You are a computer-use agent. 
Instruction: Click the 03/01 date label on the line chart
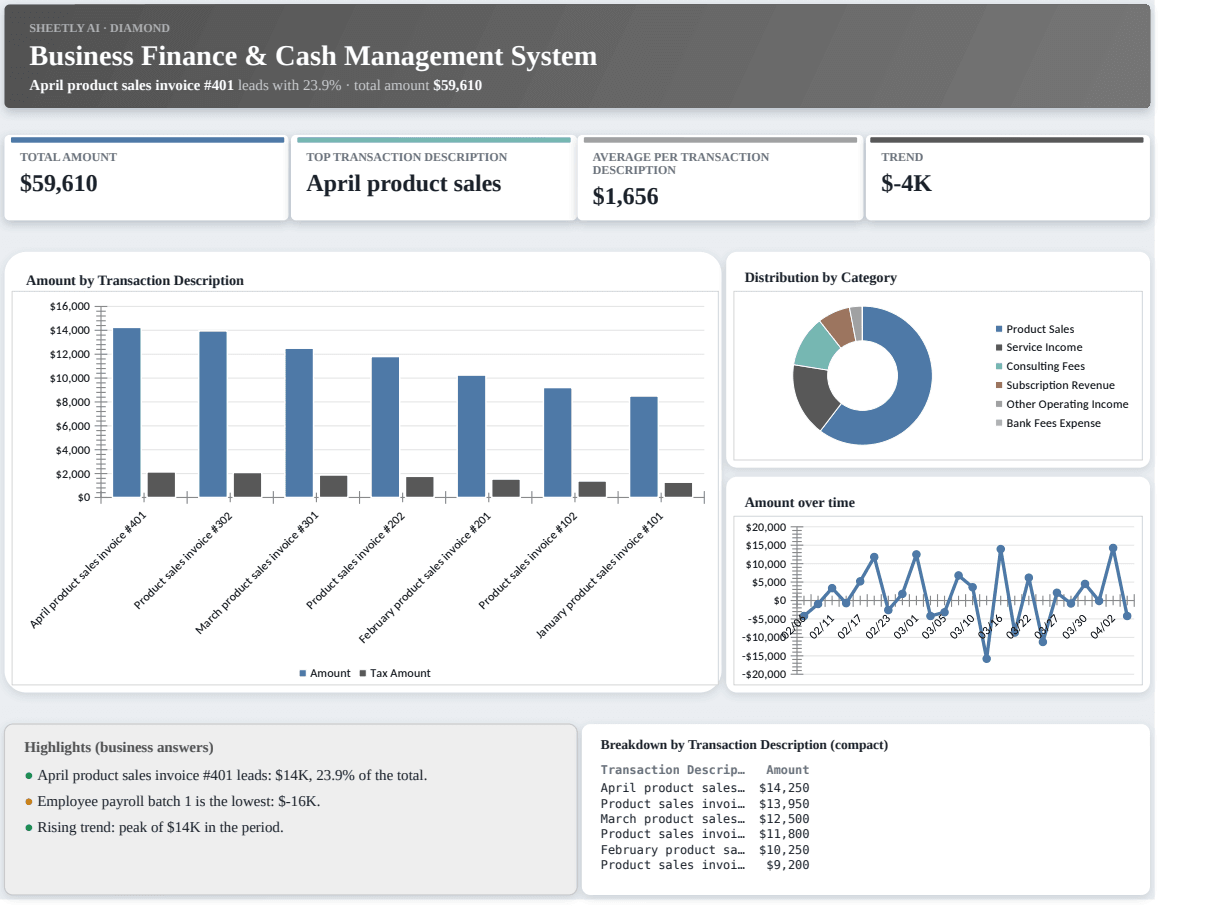point(906,626)
